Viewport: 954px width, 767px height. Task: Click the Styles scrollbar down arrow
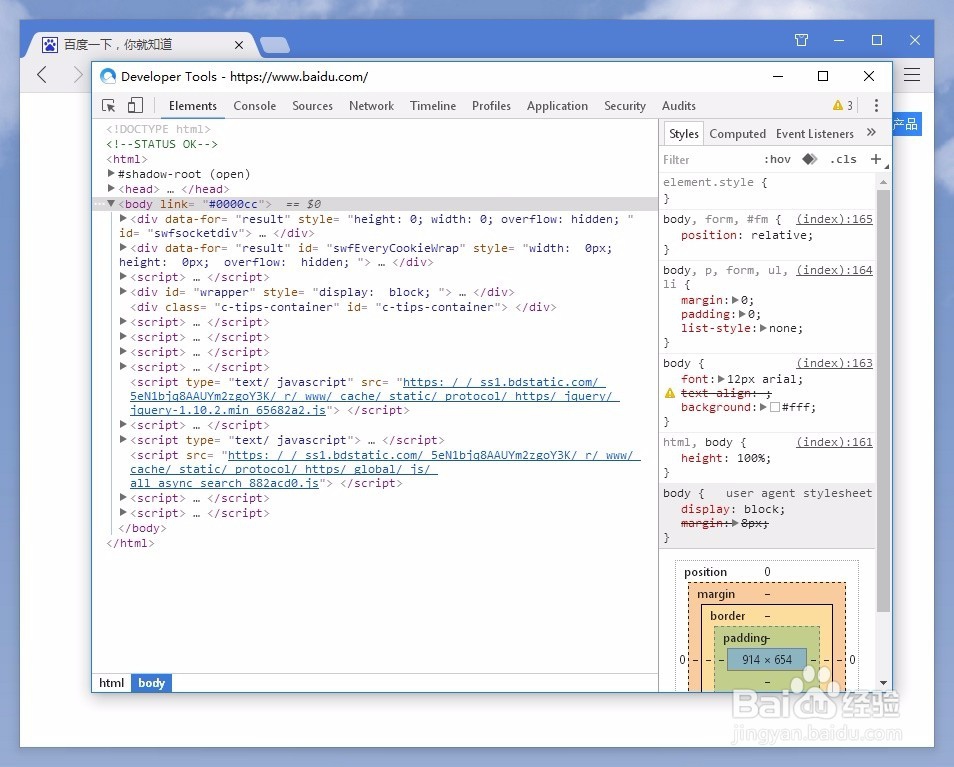[883, 683]
